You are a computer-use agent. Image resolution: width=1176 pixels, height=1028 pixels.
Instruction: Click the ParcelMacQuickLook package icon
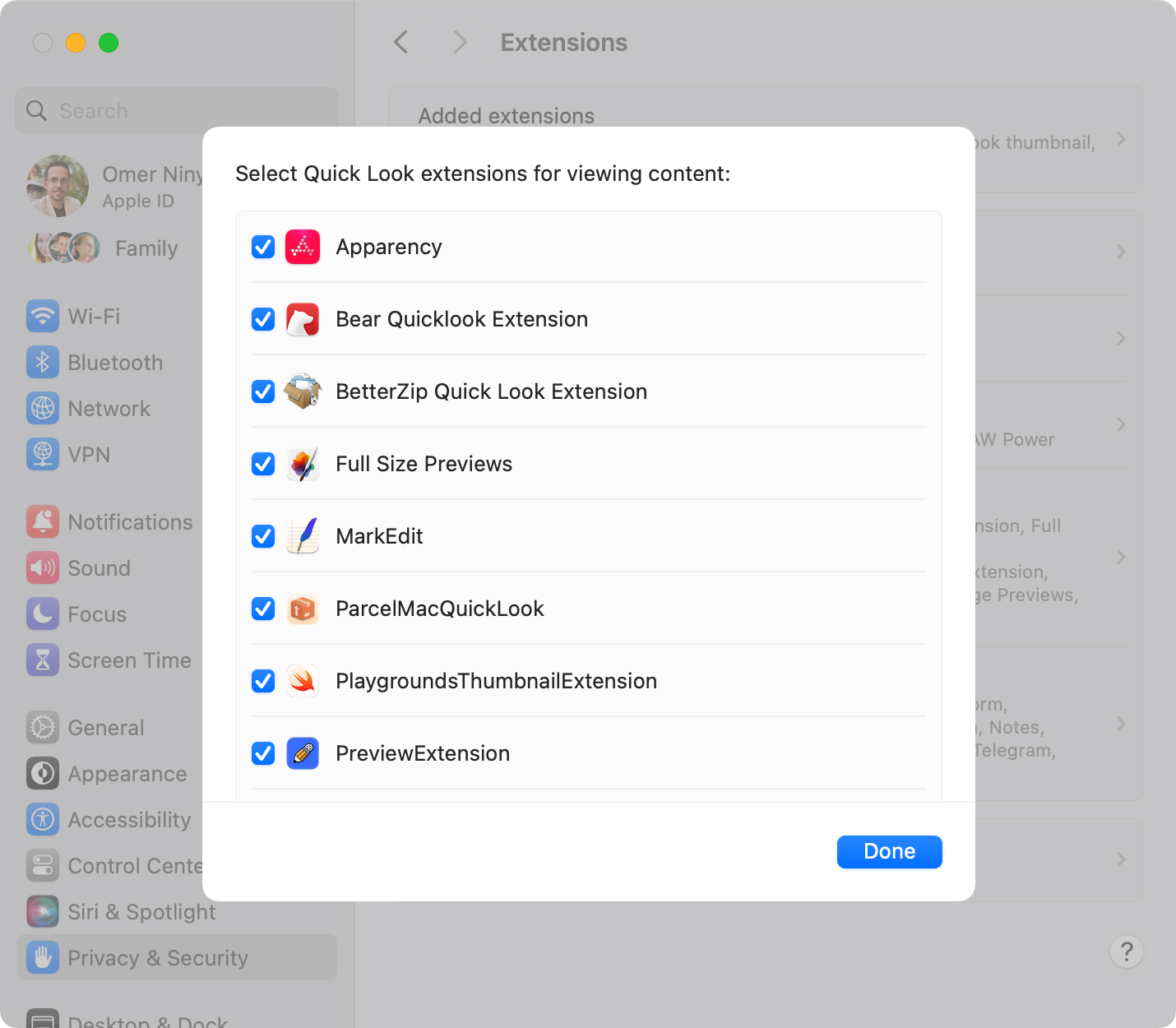[x=303, y=609]
